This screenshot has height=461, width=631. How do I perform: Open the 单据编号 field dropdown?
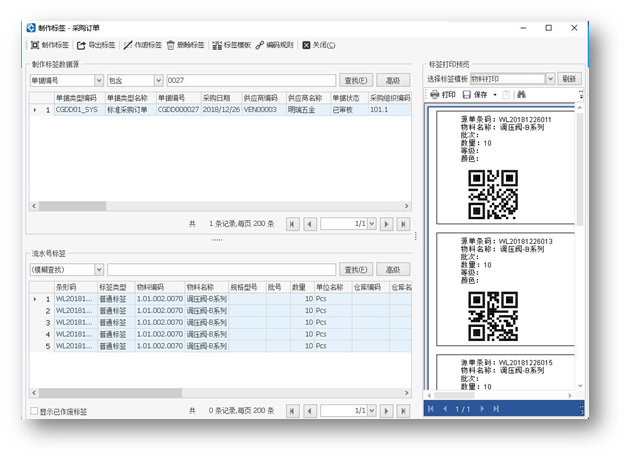(99, 80)
